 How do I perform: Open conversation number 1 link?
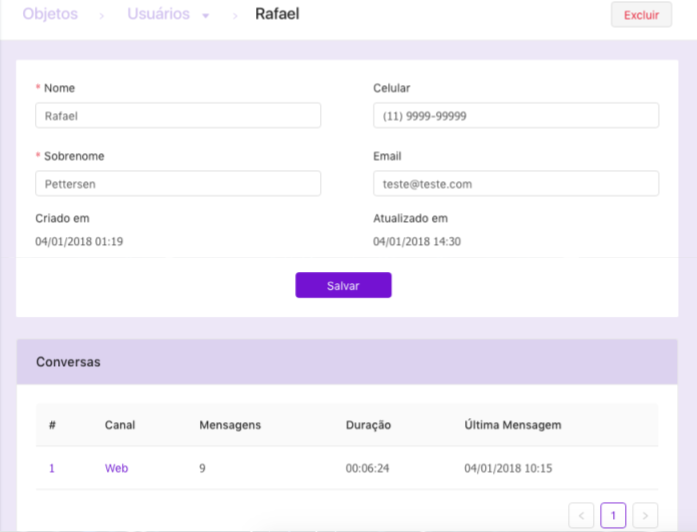coord(52,468)
